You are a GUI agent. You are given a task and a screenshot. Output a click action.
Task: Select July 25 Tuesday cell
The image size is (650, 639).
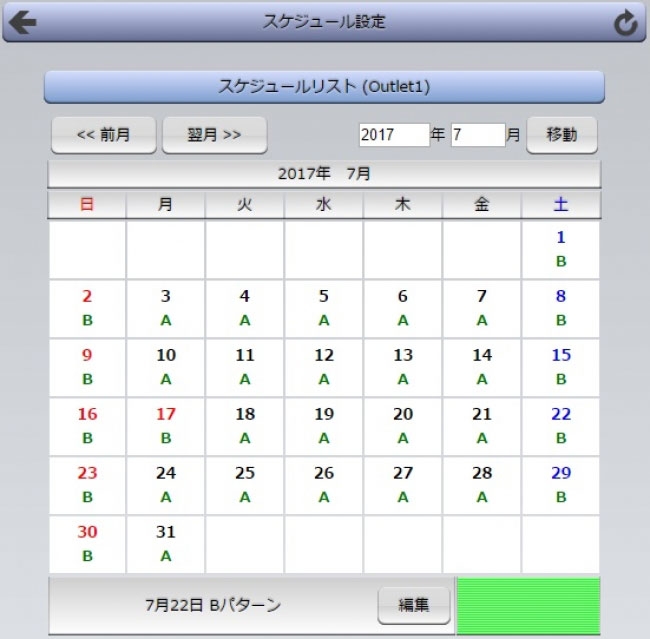(245, 485)
